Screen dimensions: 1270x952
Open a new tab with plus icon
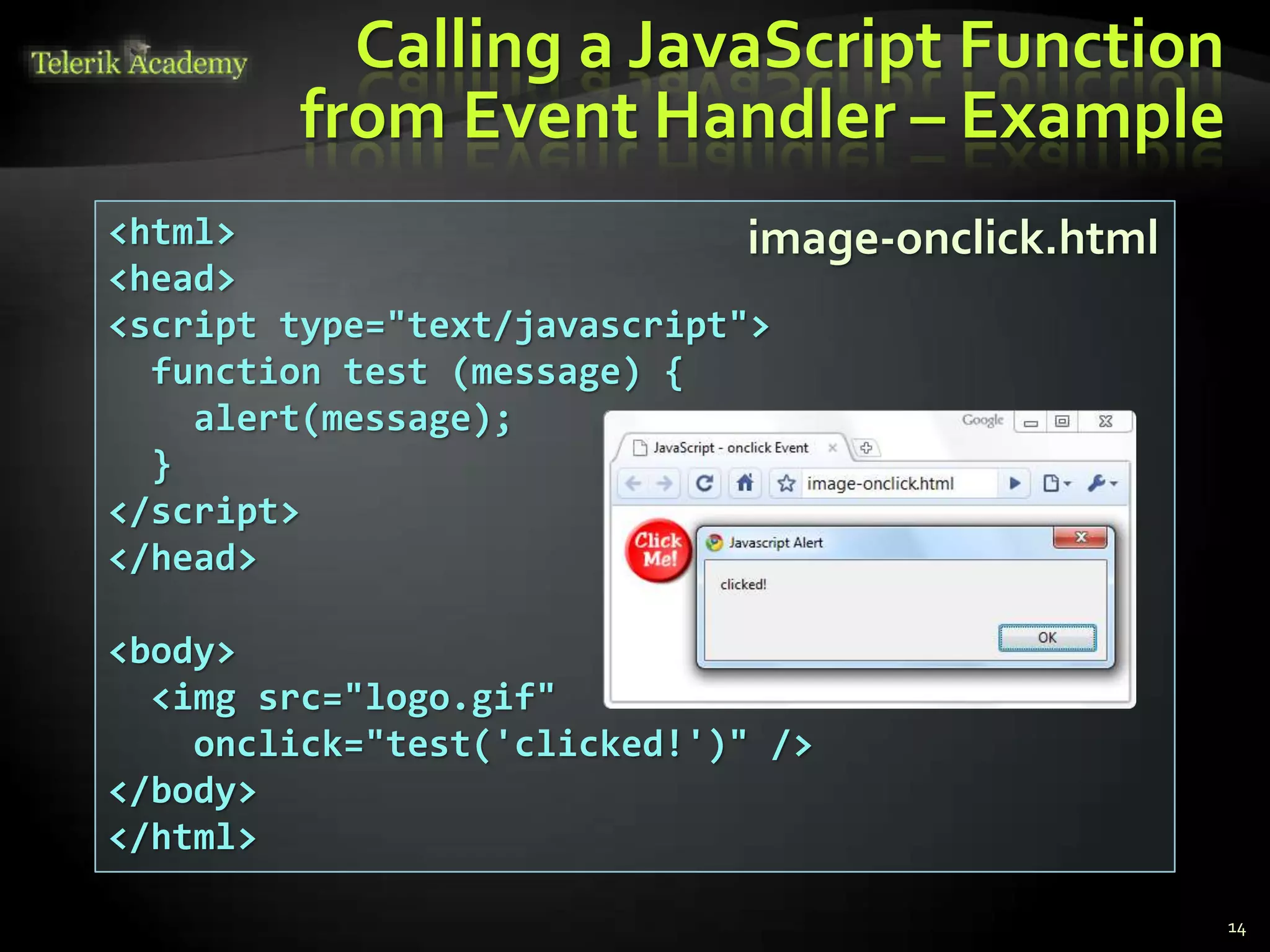866,447
